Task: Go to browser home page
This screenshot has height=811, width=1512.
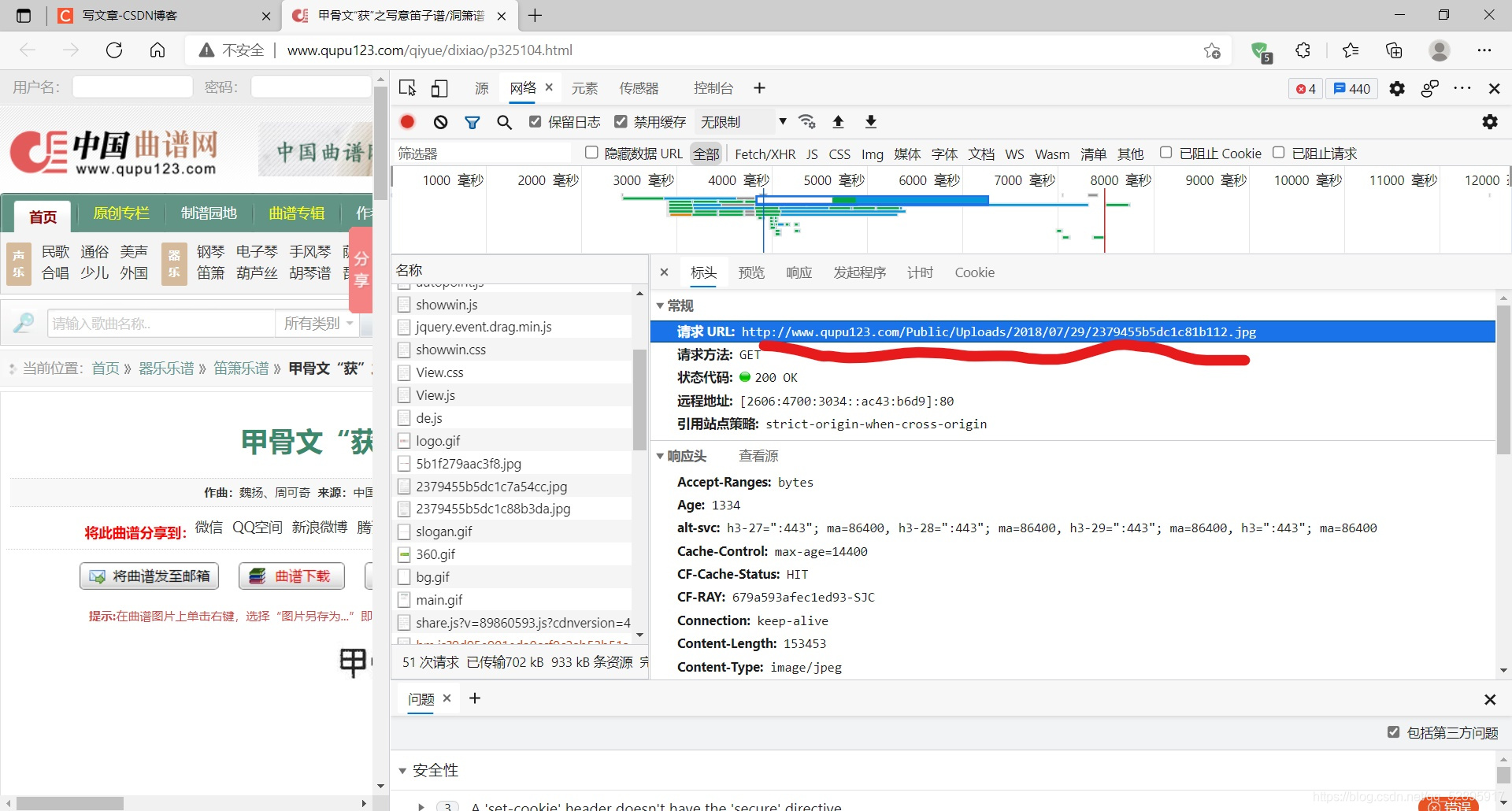Action: coord(157,50)
